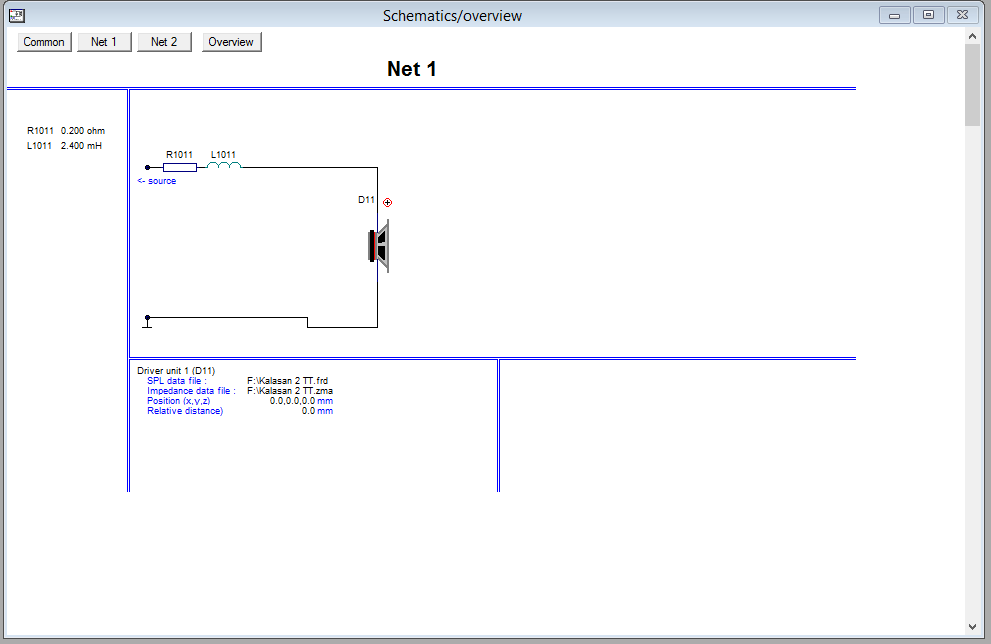Click the red plus polarity marker
This screenshot has height=644, width=991.
click(387, 202)
